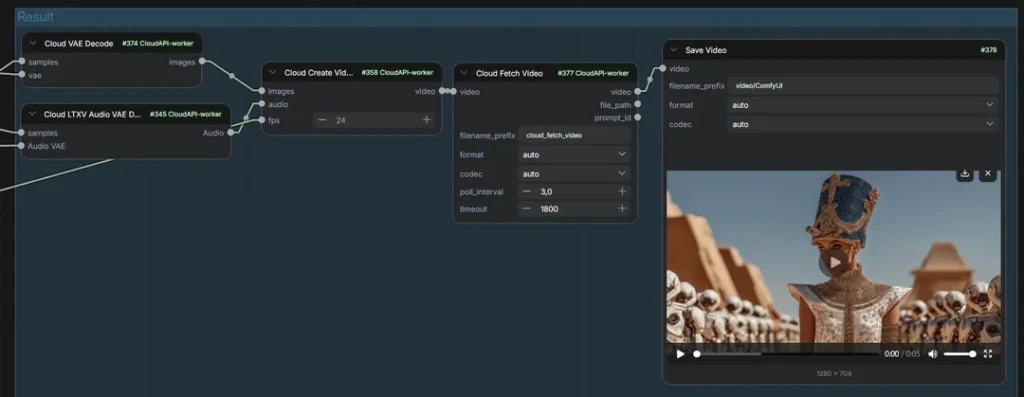This screenshot has width=1024, height=397.
Task: Play the video with the bottom play button
Action: (x=680, y=354)
